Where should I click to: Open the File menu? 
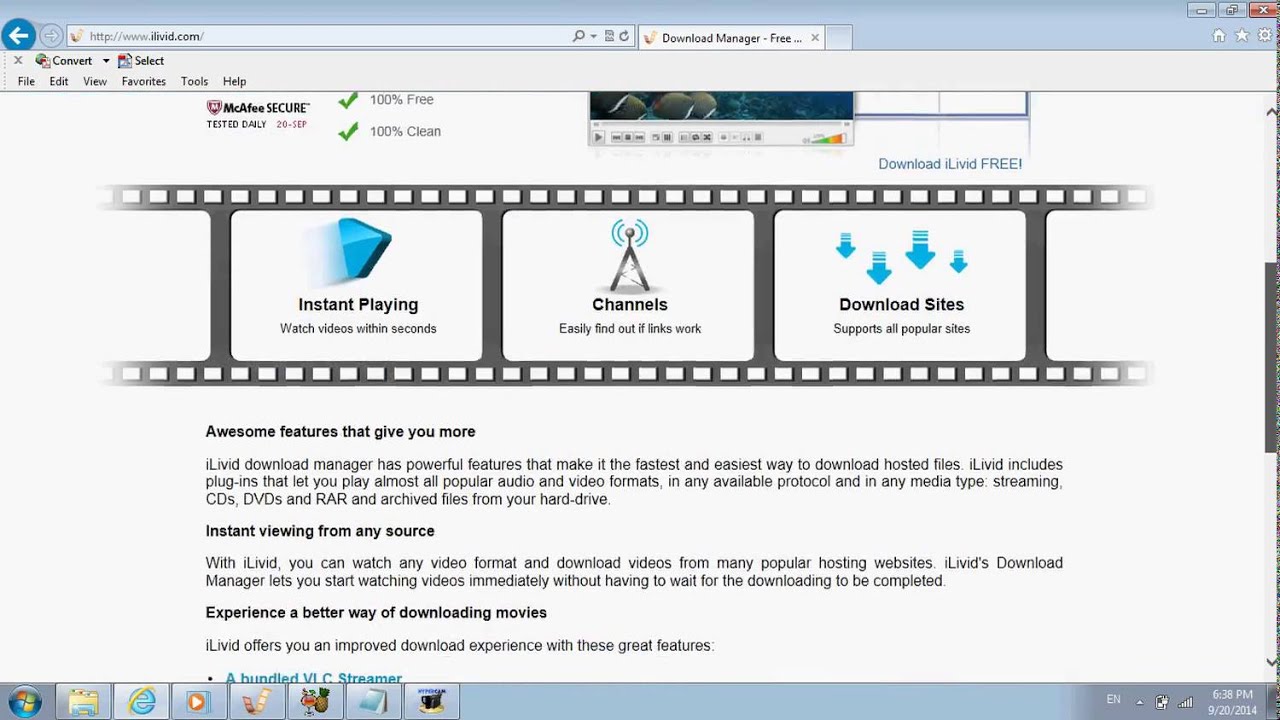(x=26, y=82)
